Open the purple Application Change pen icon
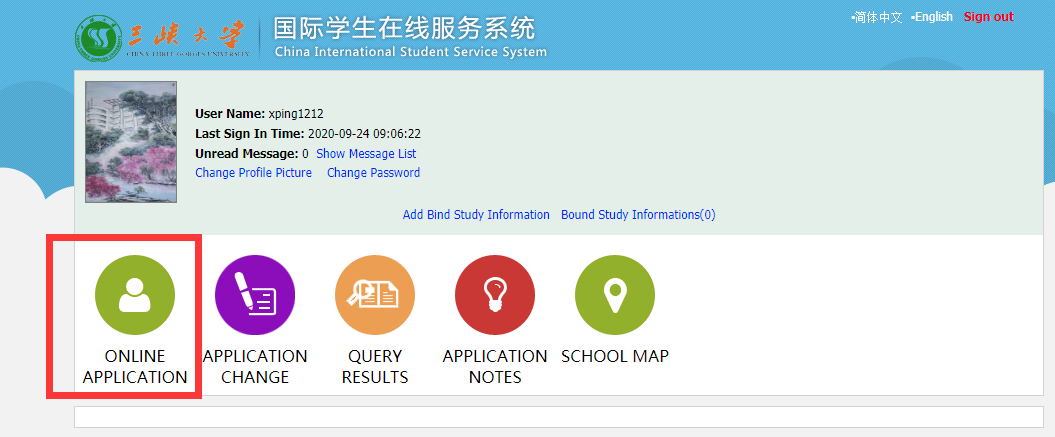1055x437 pixels. coord(255,295)
